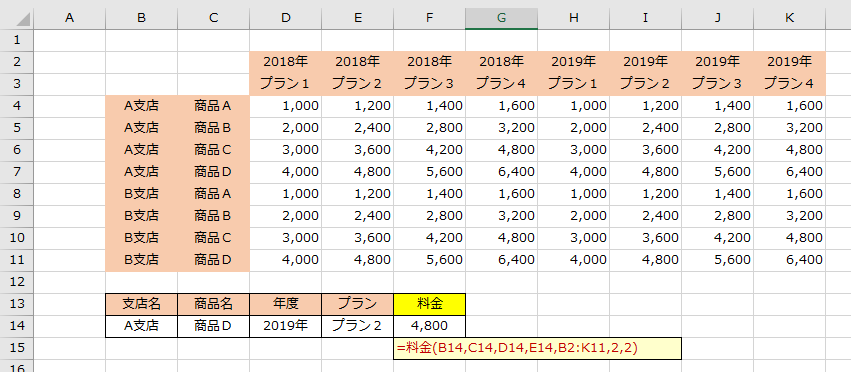Click cell I3 labeled プラン2

(x=645, y=84)
